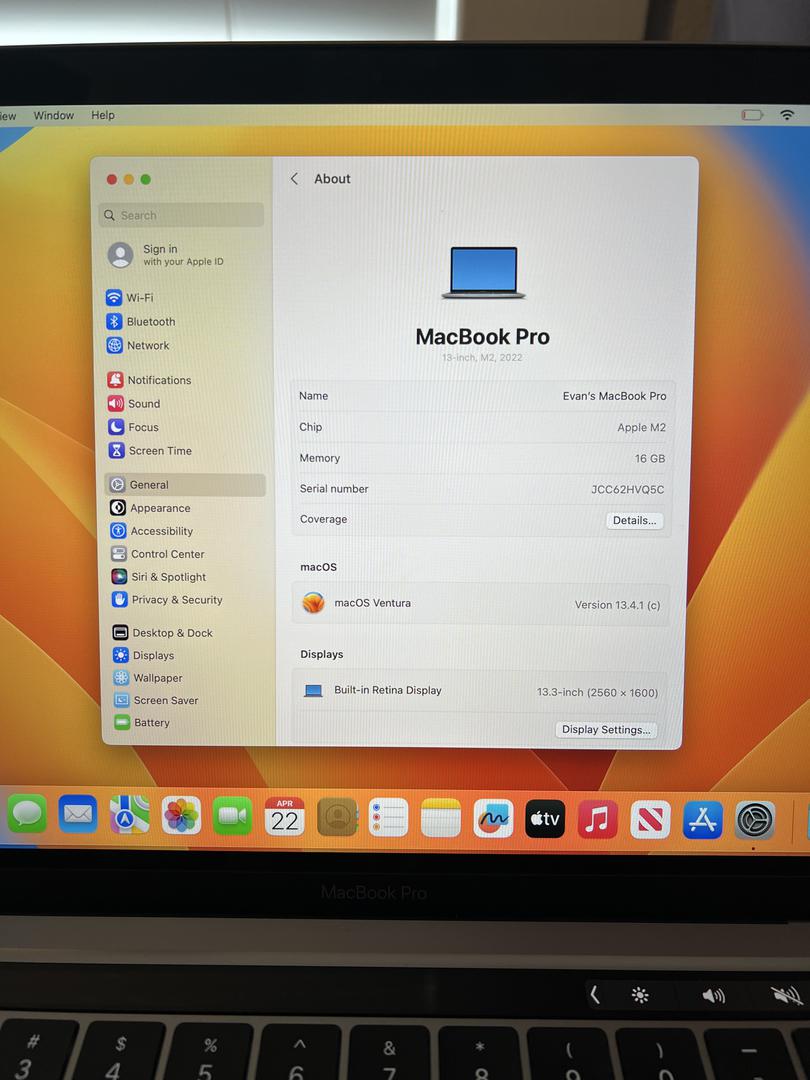810x1080 pixels.
Task: Open Notifications settings pane
Action: tap(158, 380)
